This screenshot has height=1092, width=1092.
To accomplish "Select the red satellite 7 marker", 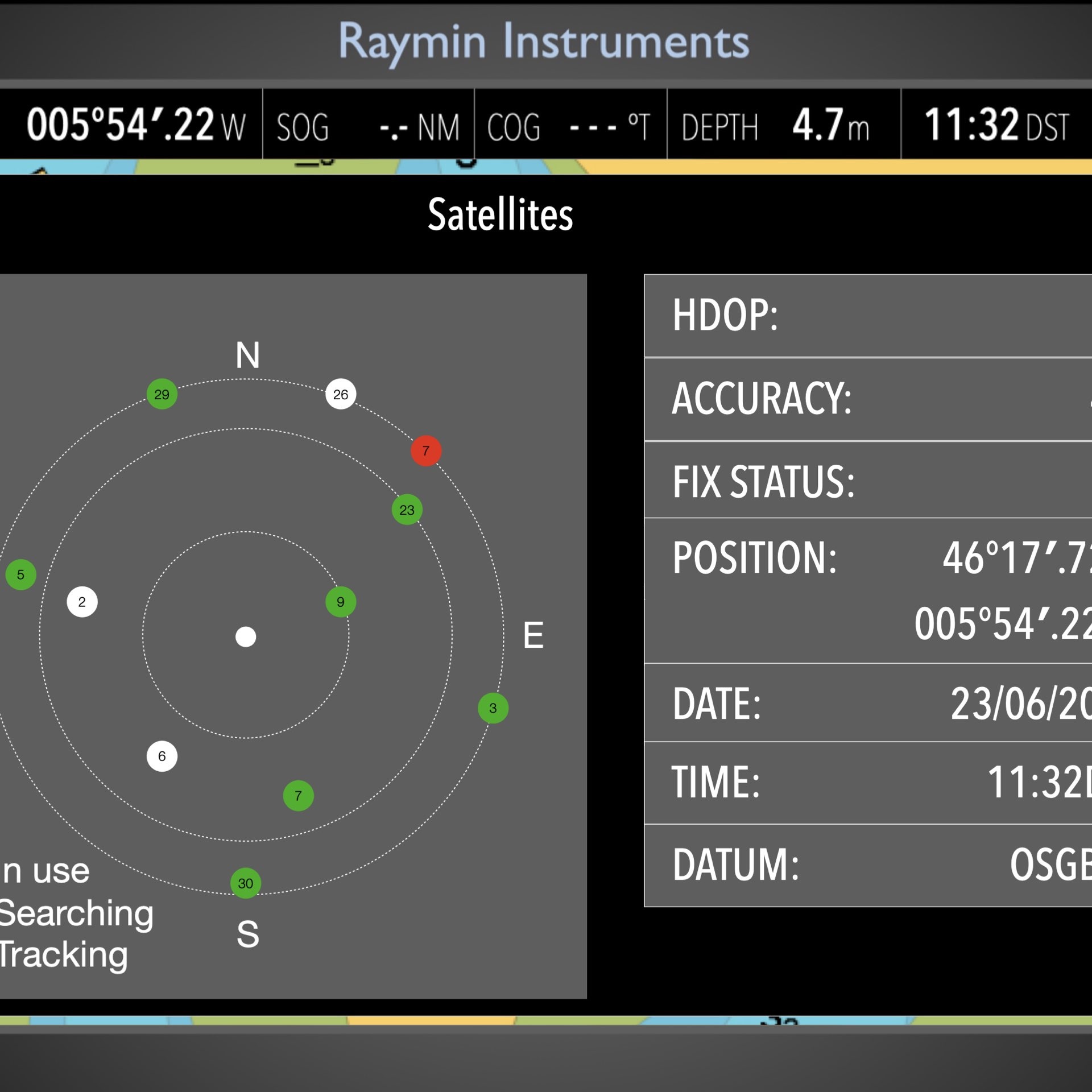I will click(x=426, y=451).
